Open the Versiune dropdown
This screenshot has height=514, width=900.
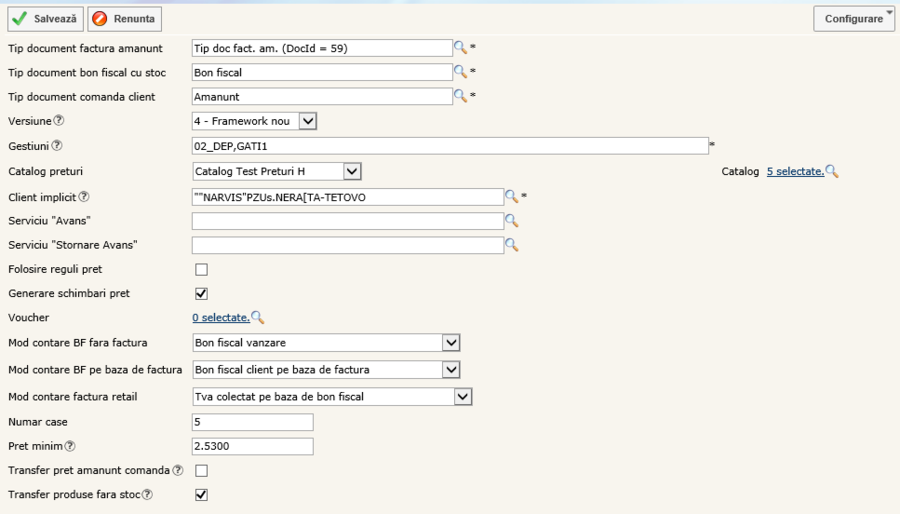tap(308, 121)
